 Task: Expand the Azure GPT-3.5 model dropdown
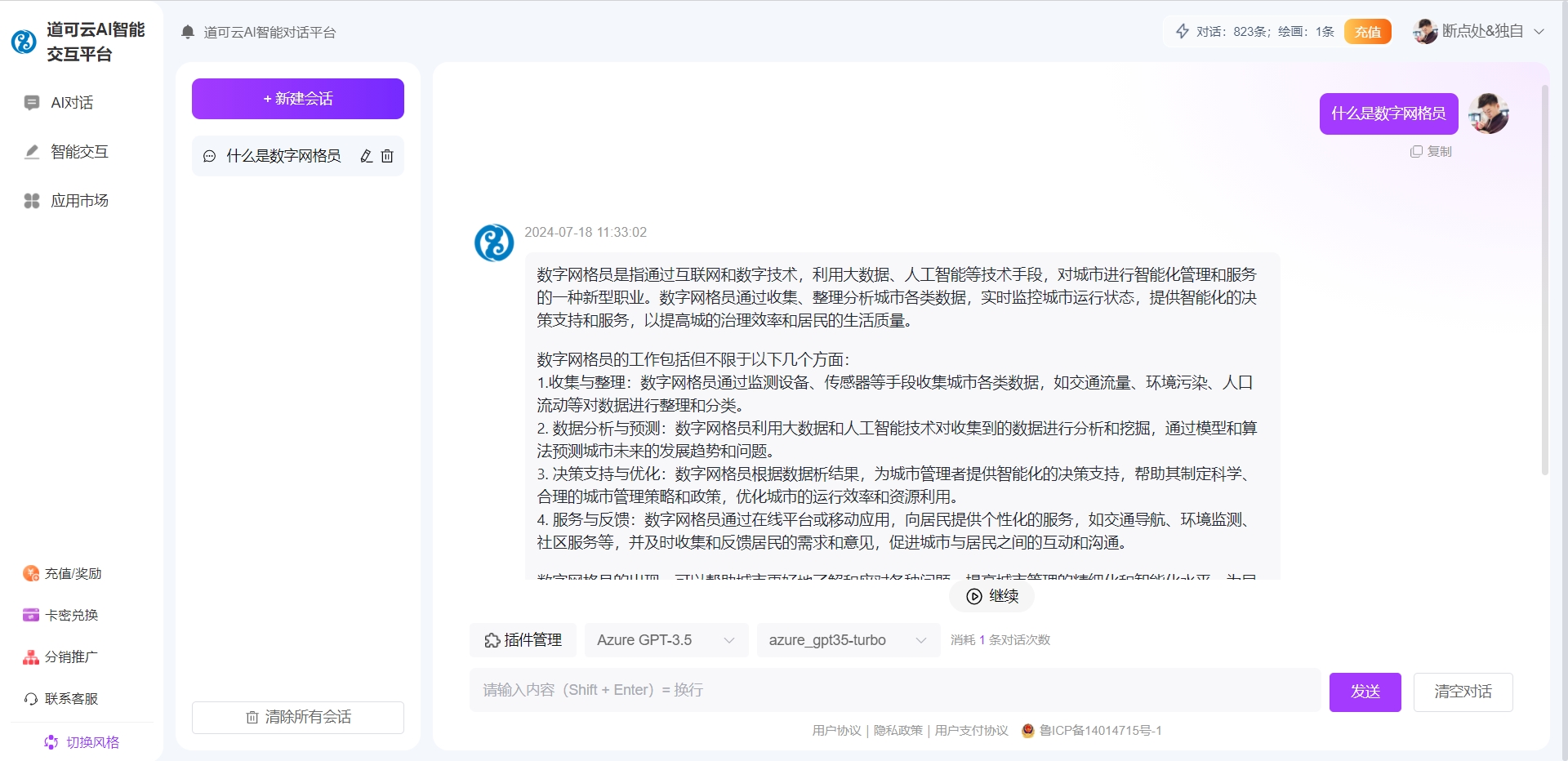point(666,640)
